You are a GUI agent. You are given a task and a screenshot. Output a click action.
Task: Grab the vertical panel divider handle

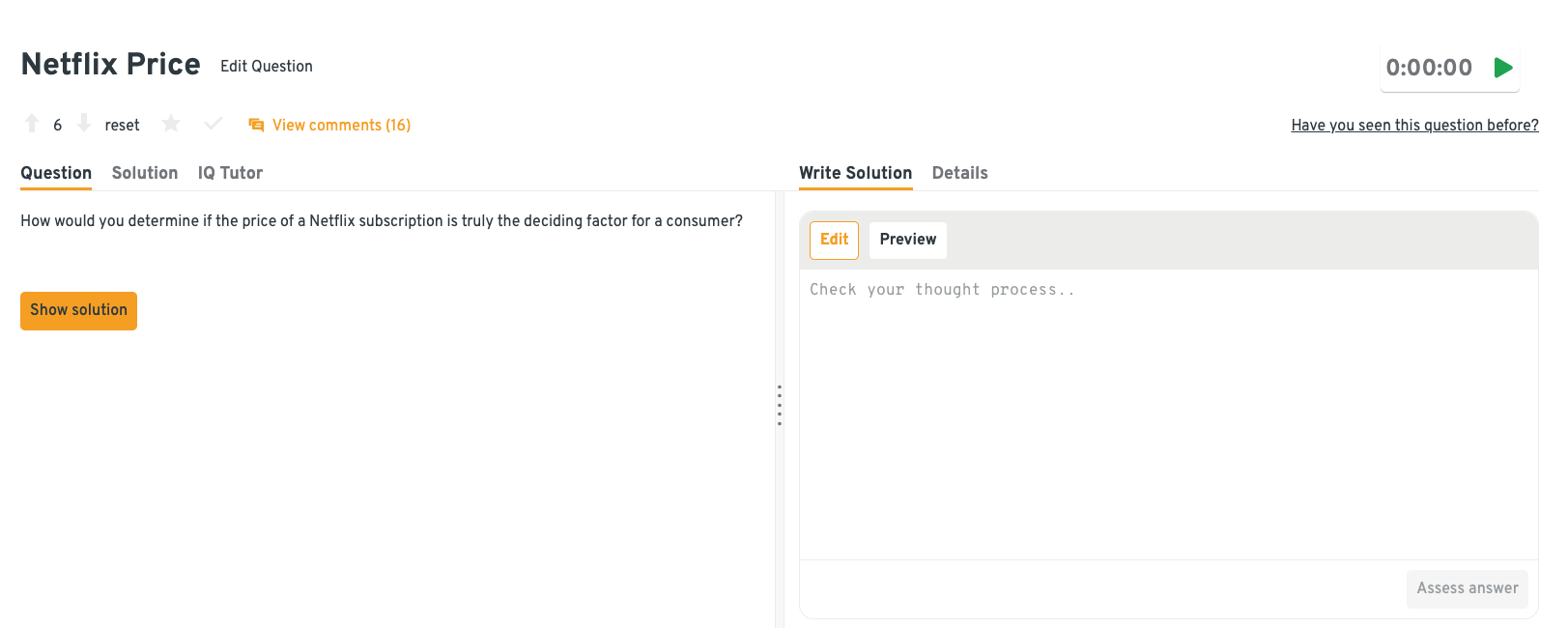[780, 406]
